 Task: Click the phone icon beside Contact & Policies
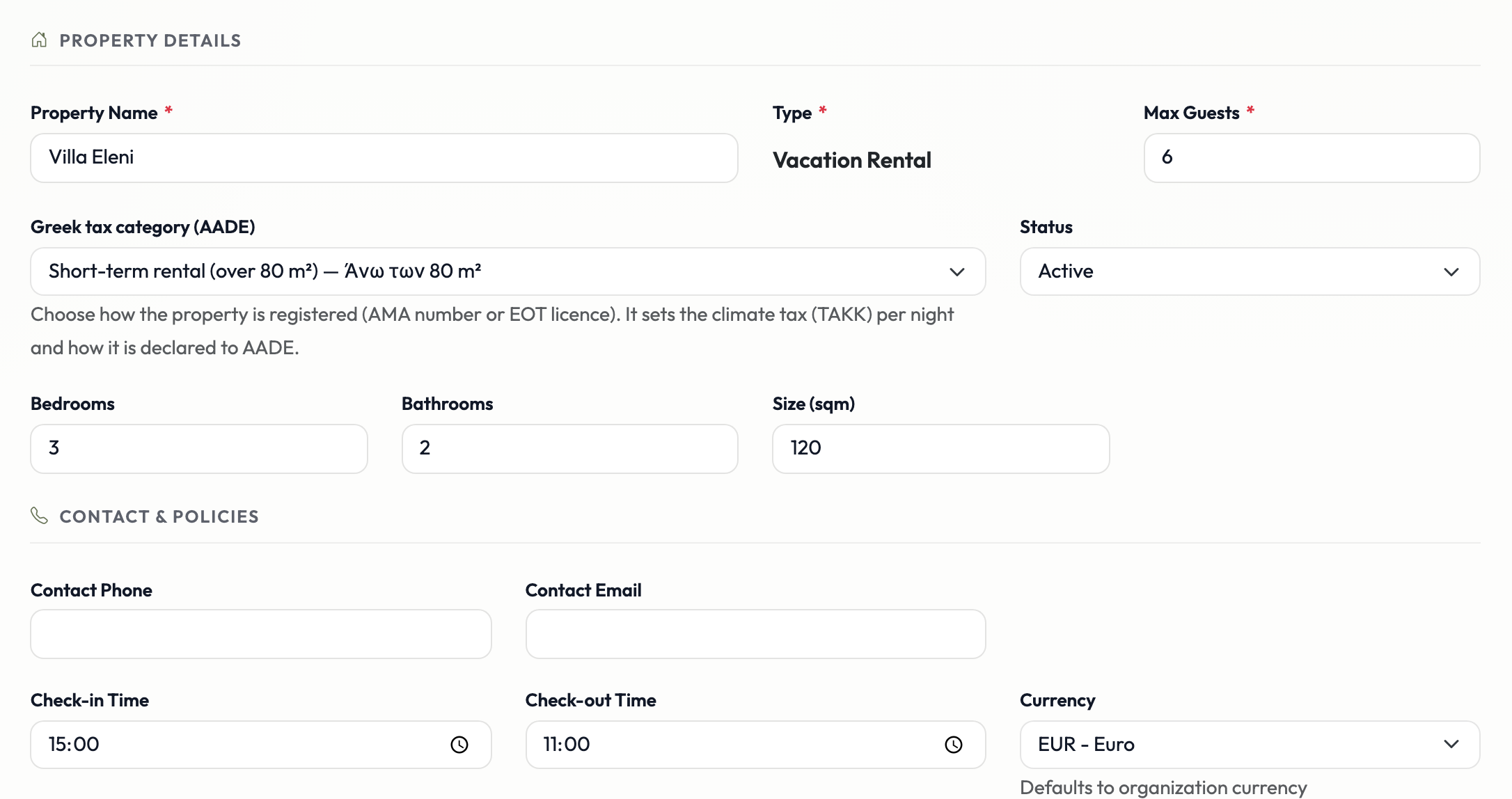point(39,516)
